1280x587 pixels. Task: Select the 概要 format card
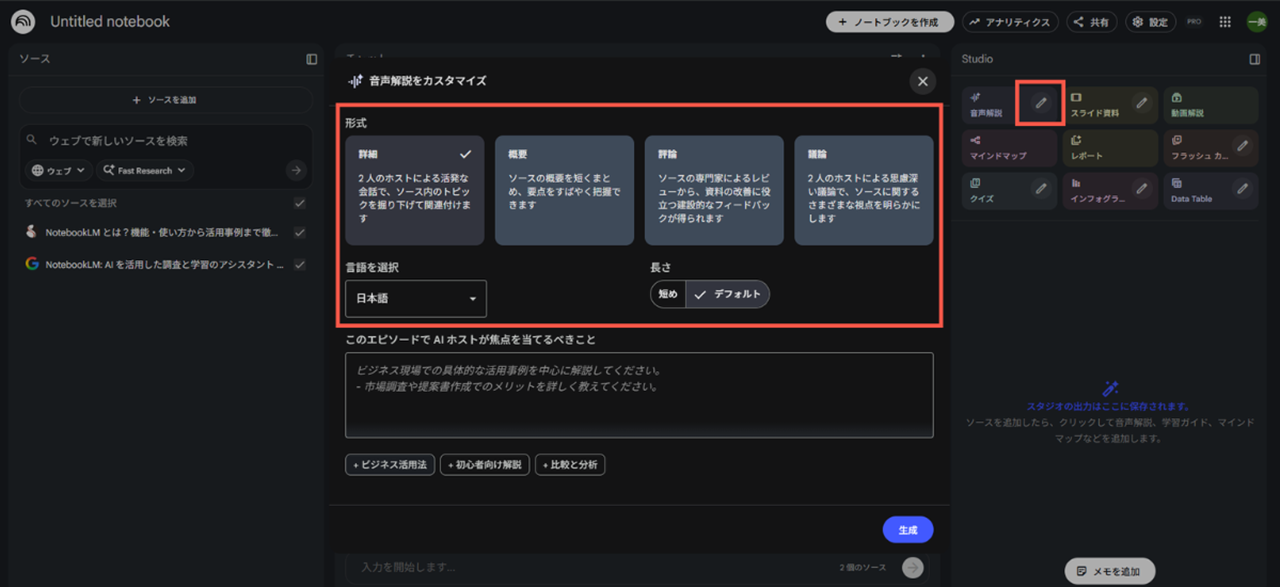[x=564, y=191]
